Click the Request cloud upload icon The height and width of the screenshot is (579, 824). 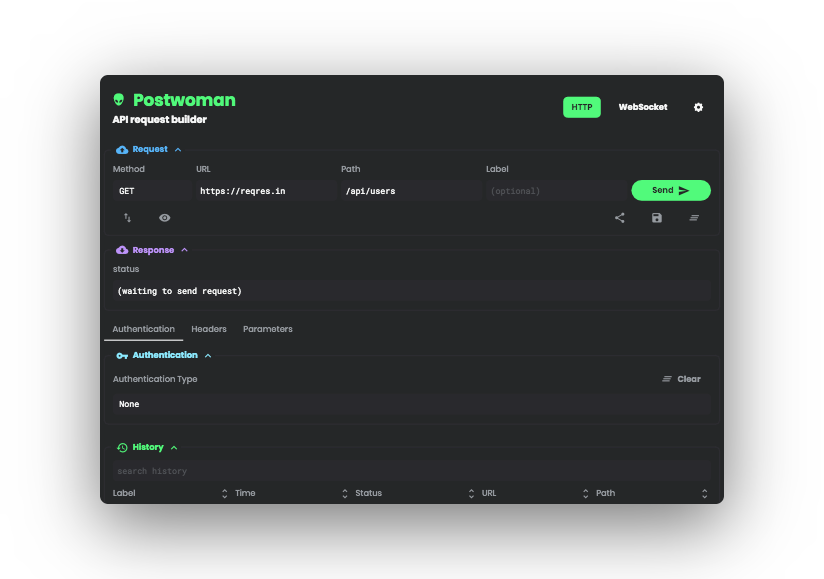point(122,150)
